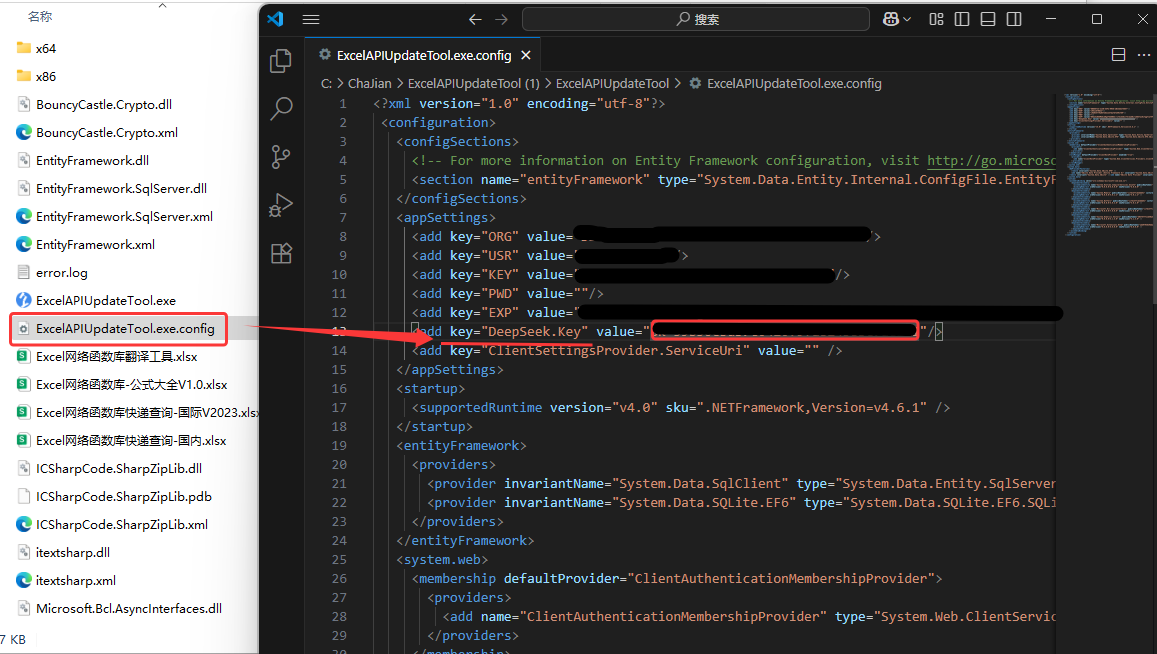Click the "membership" tag on line 26
This screenshot has width=1157, height=654.
tap(457, 579)
